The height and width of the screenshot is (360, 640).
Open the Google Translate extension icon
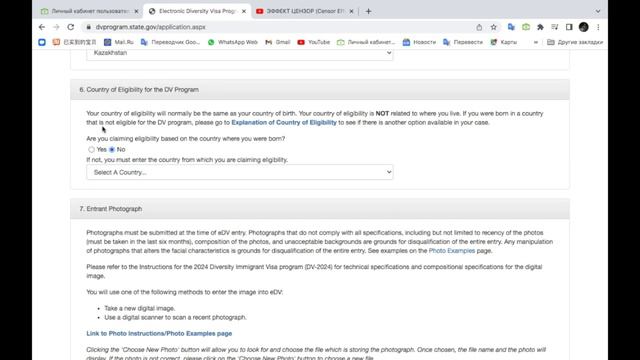click(x=511, y=27)
